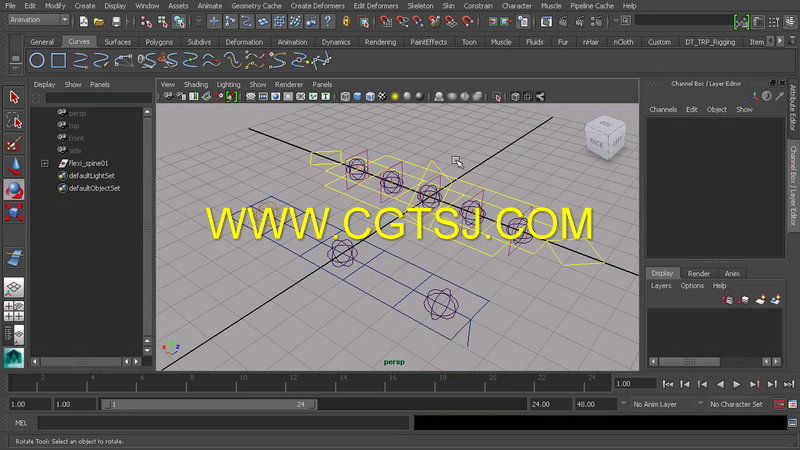Toggle snap to points icon
Screen dimensions: 800x450
418,21
